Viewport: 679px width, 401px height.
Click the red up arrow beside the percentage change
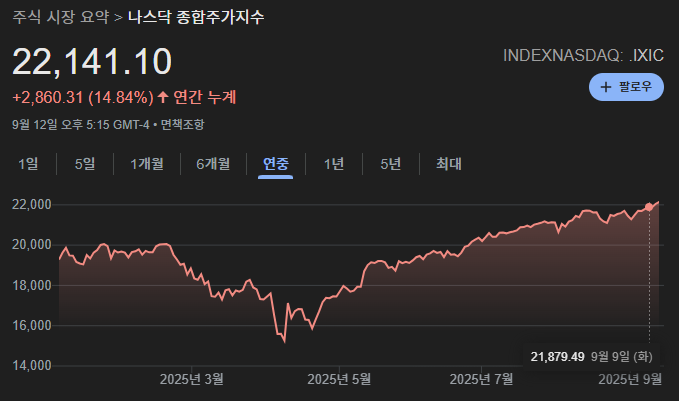pyautogui.click(x=163, y=97)
